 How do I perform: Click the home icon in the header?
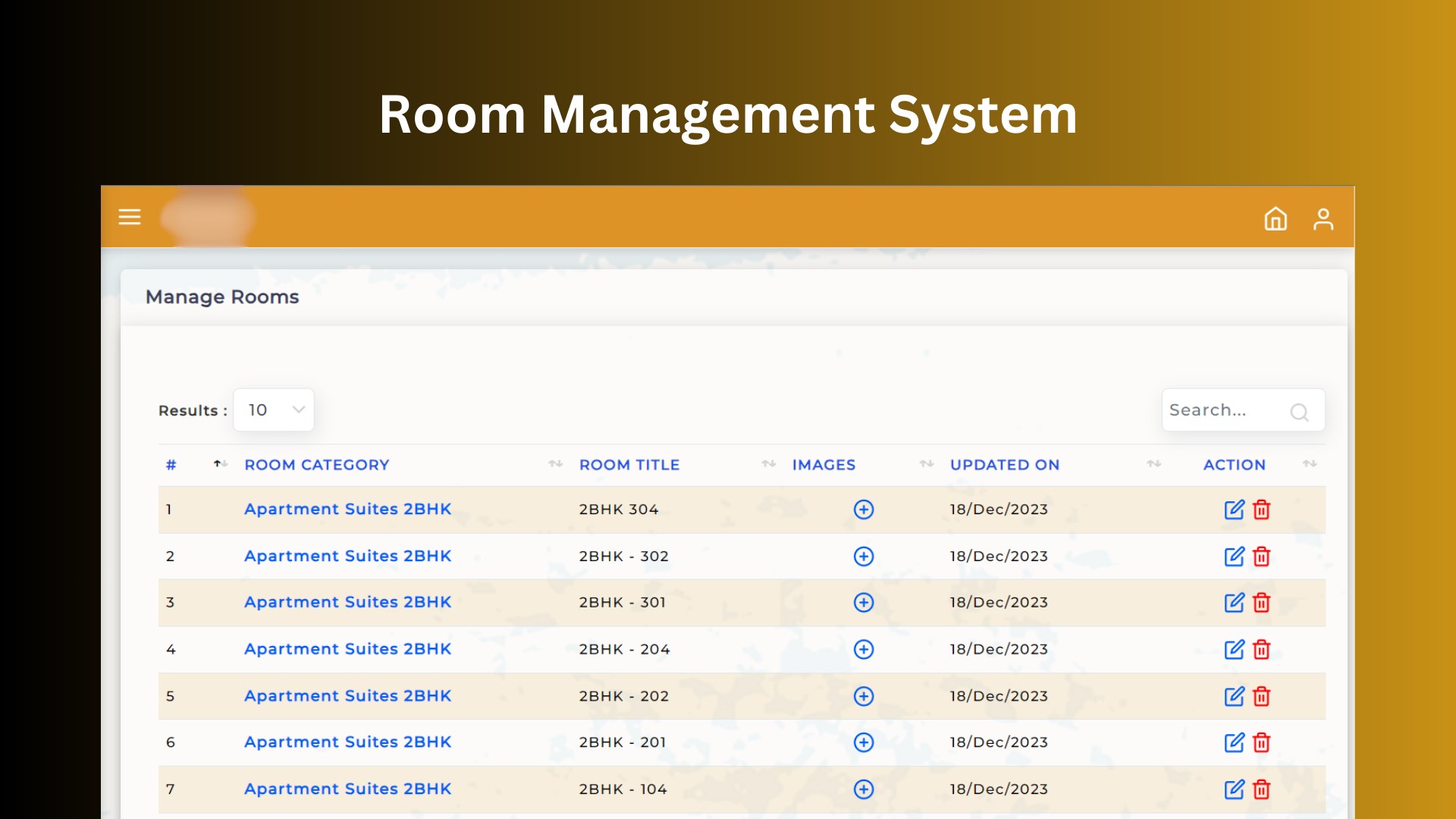[1276, 220]
